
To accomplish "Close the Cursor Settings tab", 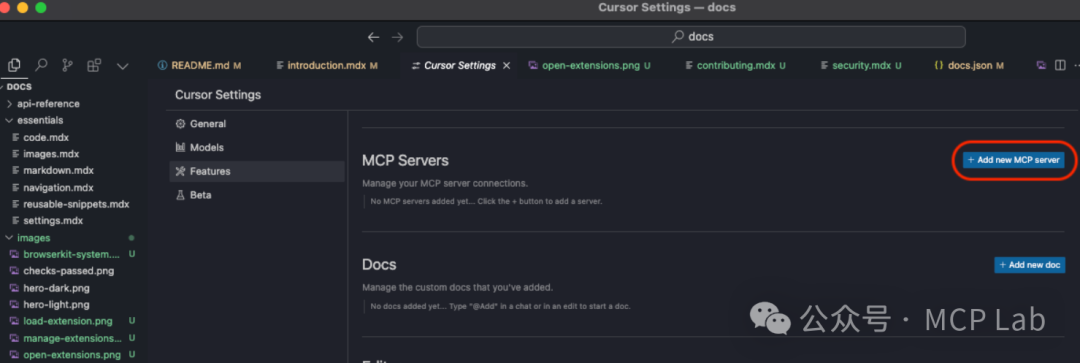I will pyautogui.click(x=506, y=65).
